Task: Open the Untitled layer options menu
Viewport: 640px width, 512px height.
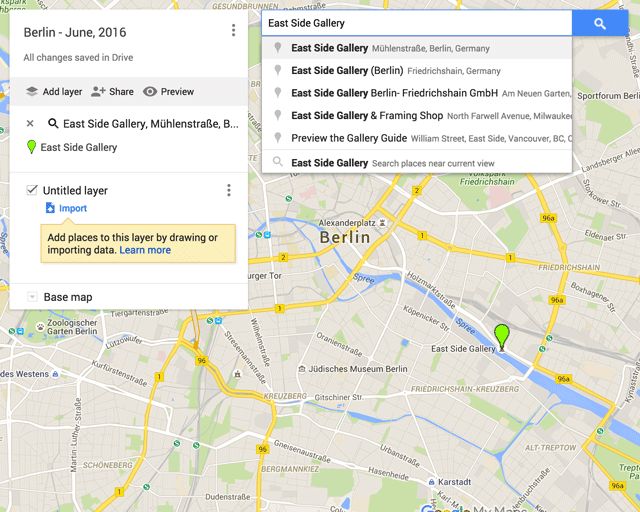Action: click(229, 190)
